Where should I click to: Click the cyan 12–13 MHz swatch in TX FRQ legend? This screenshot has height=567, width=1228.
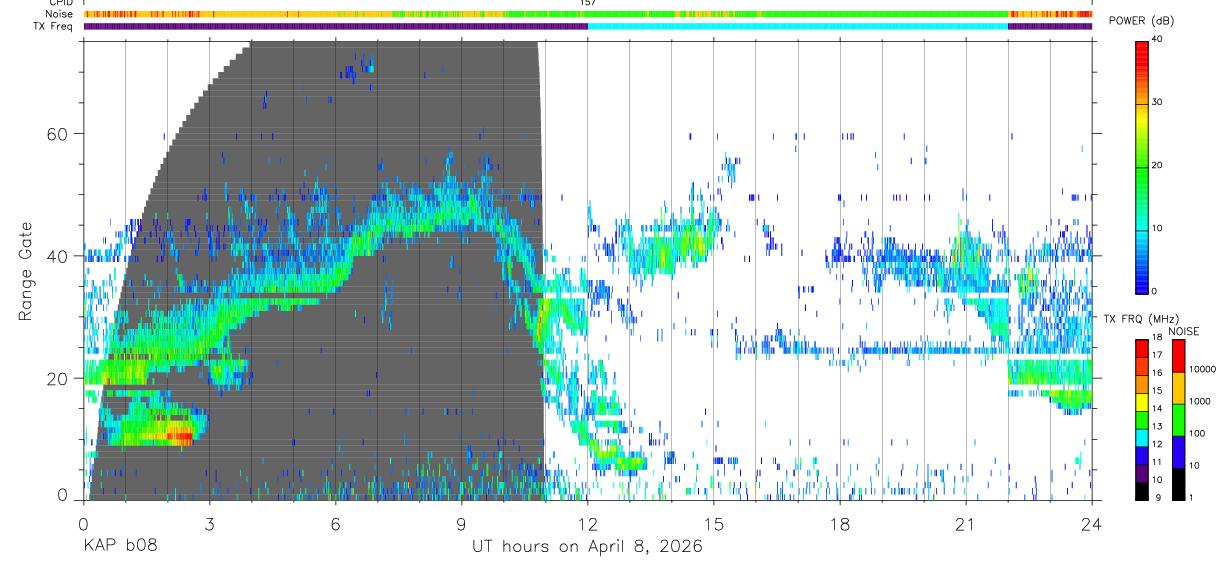coord(1142,437)
